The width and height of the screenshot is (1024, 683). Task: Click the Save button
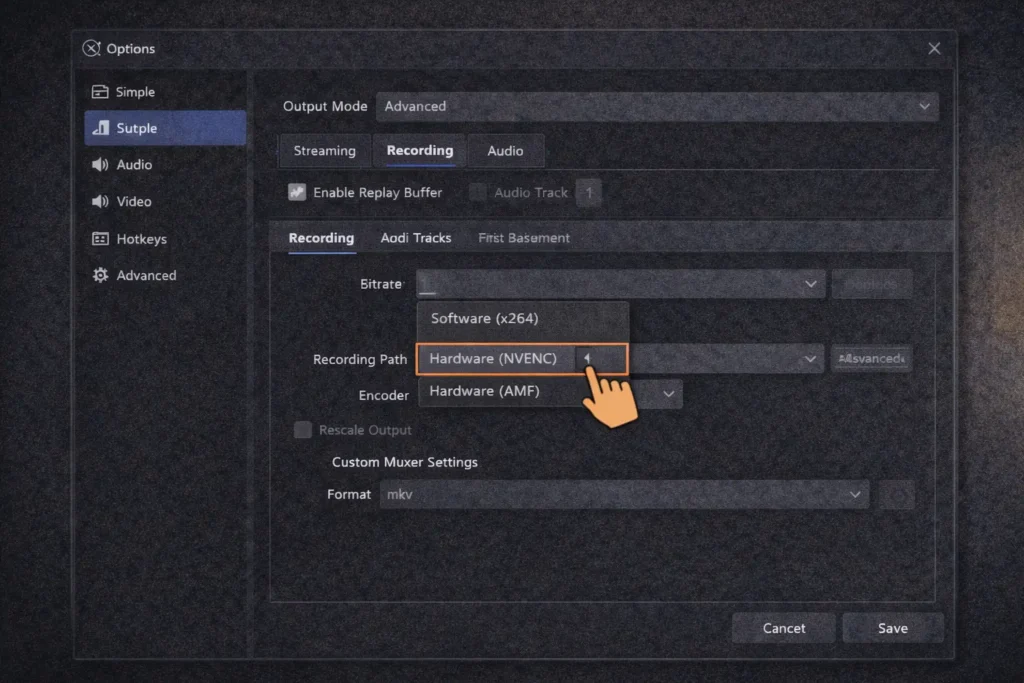[x=892, y=628]
